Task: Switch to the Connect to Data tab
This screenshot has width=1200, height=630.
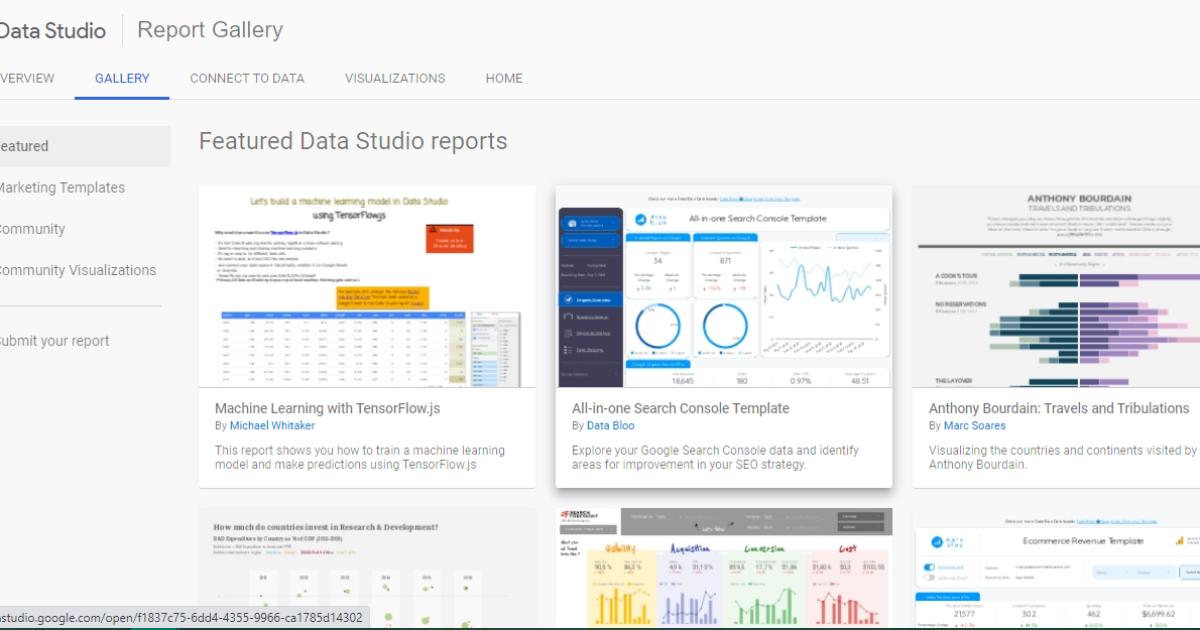Action: tap(246, 78)
